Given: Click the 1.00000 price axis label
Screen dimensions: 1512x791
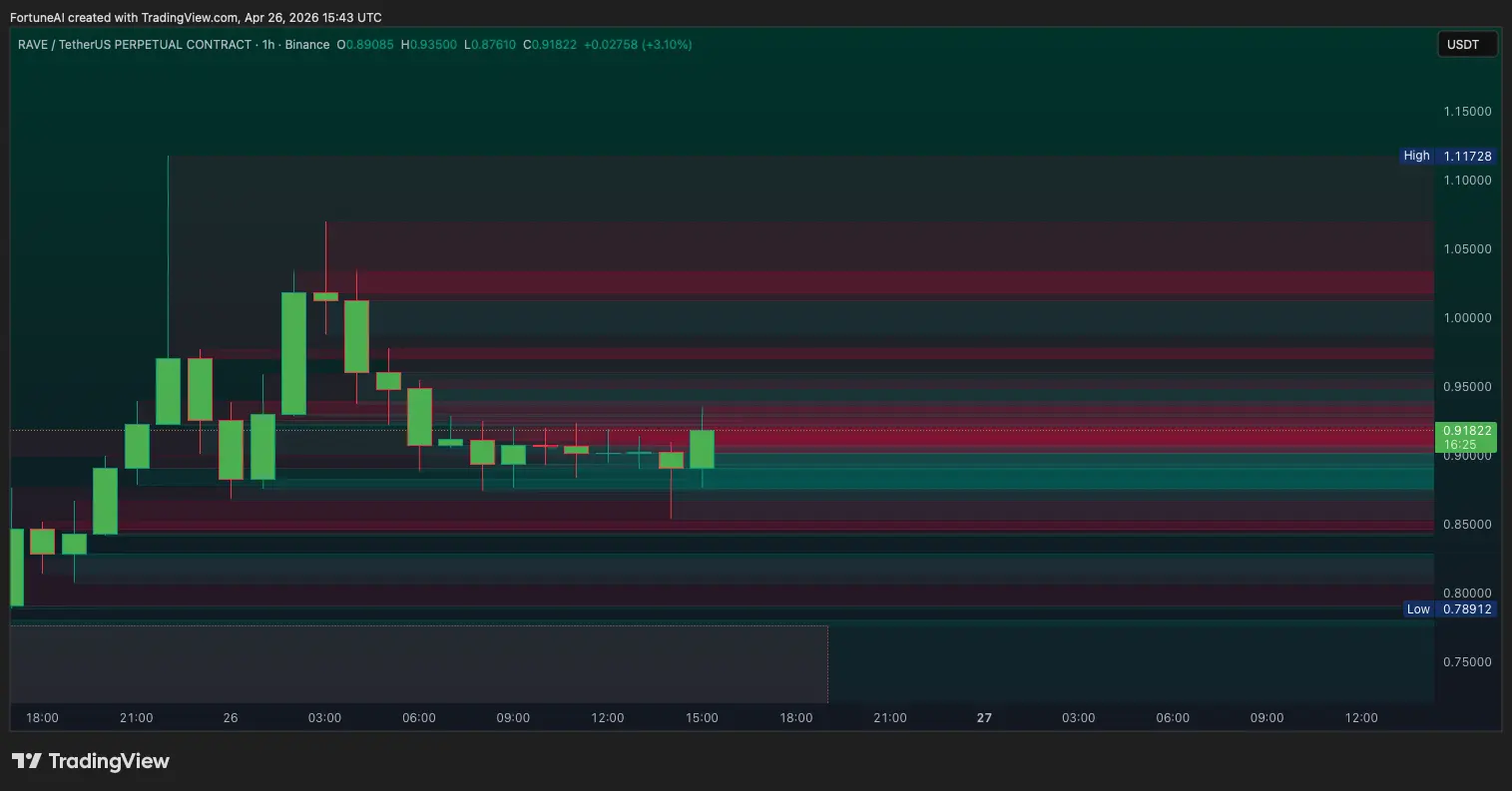Looking at the screenshot, I should (1467, 317).
